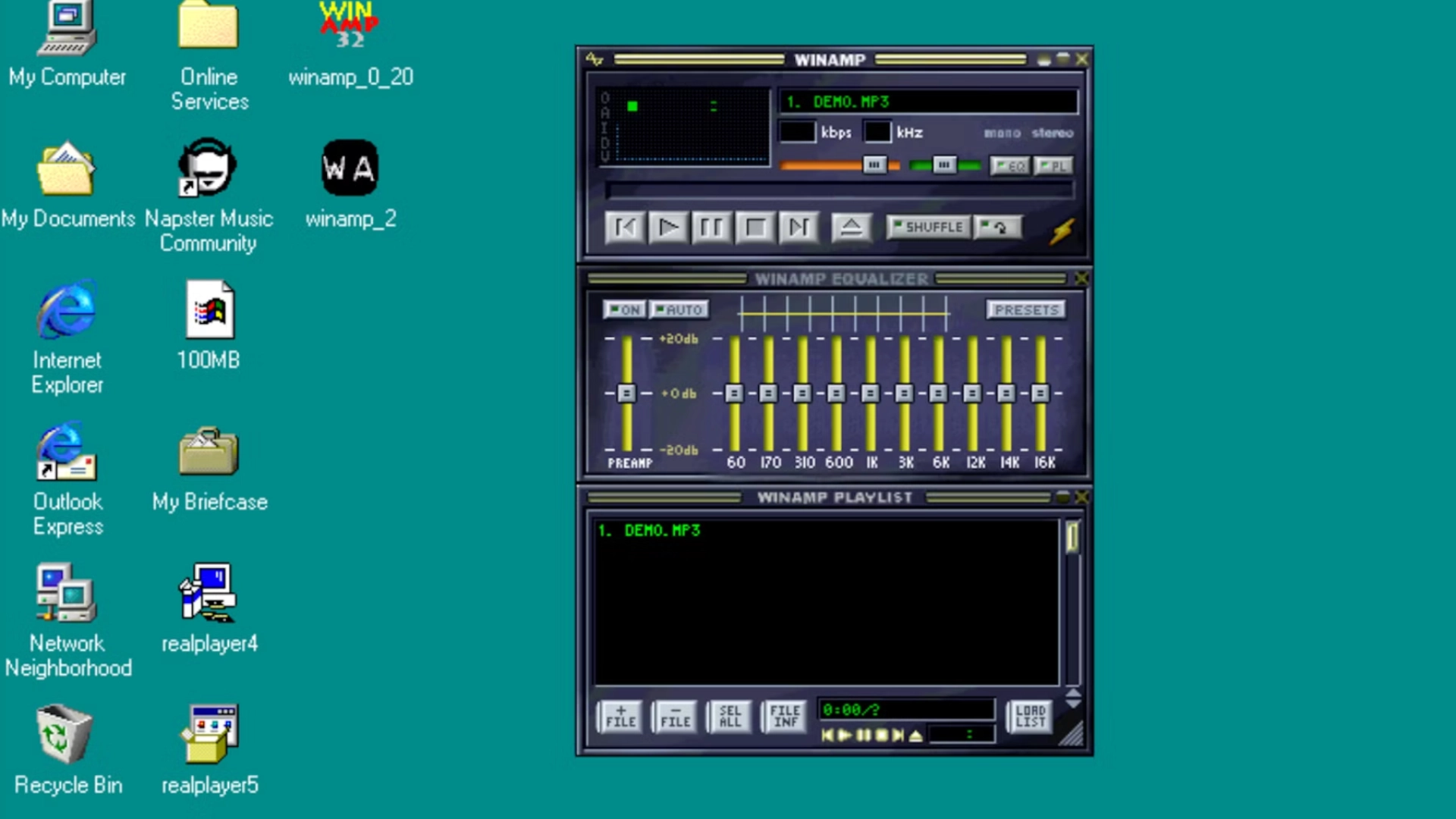Click the balance slider handle
This screenshot has height=819, width=1456.
pos(944,165)
